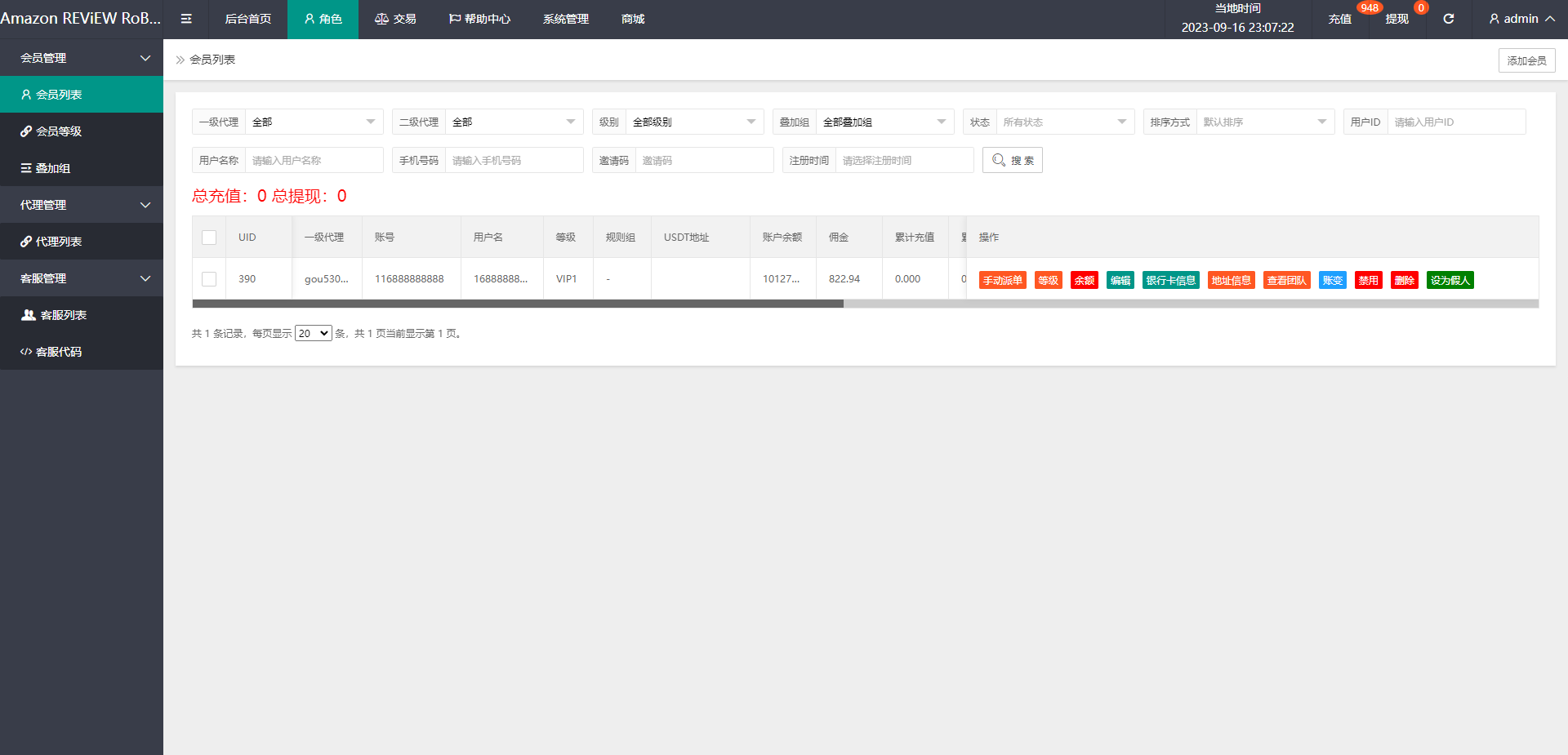The width and height of the screenshot is (1568, 755).
Task: Click the refresh icon in top bar
Action: pos(1448,19)
